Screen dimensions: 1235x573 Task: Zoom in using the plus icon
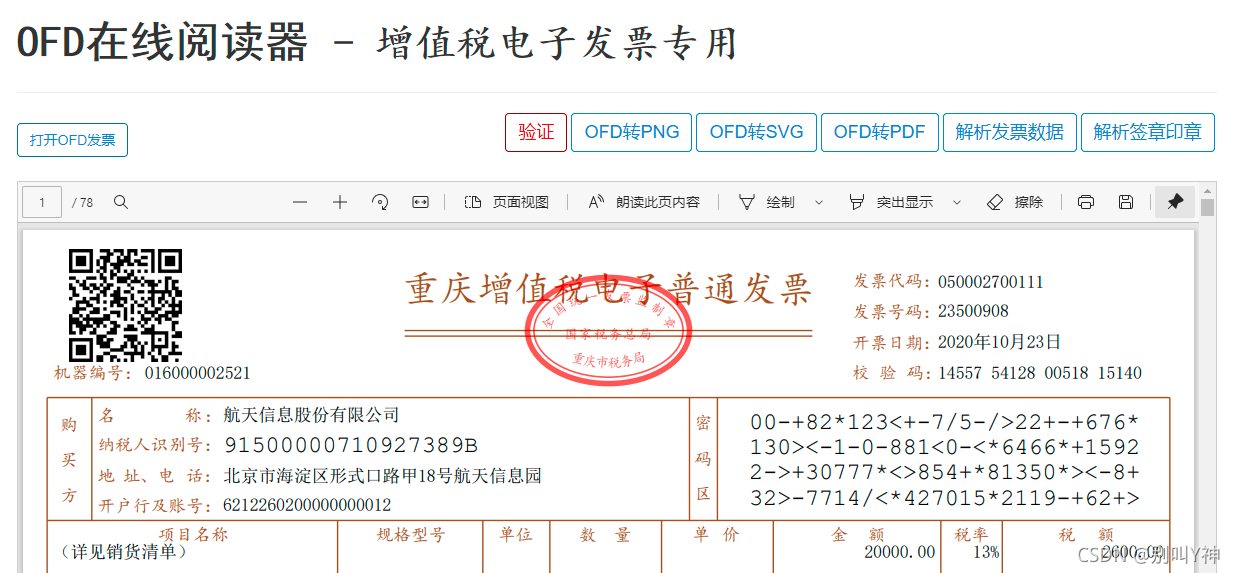(340, 202)
